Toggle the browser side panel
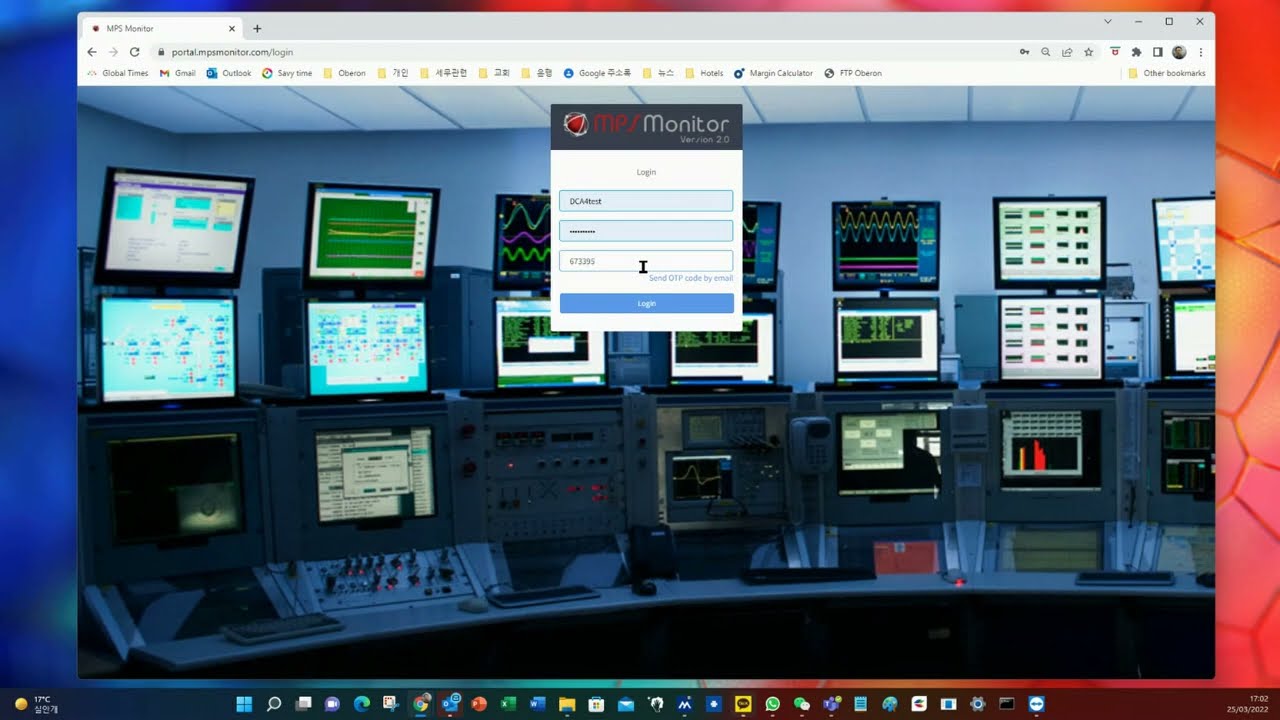This screenshot has width=1280, height=720. click(x=1157, y=52)
